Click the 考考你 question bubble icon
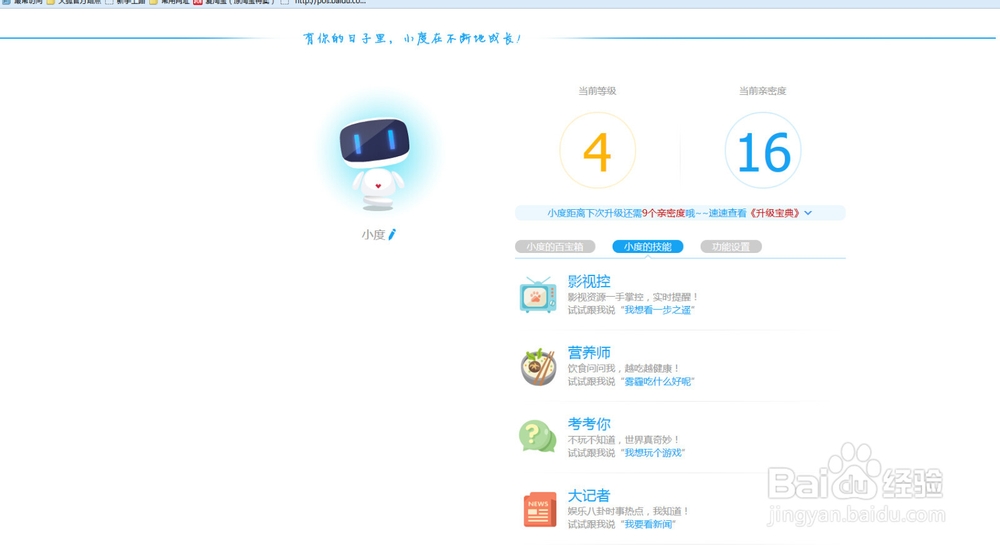The image size is (1000, 549). pos(538,437)
